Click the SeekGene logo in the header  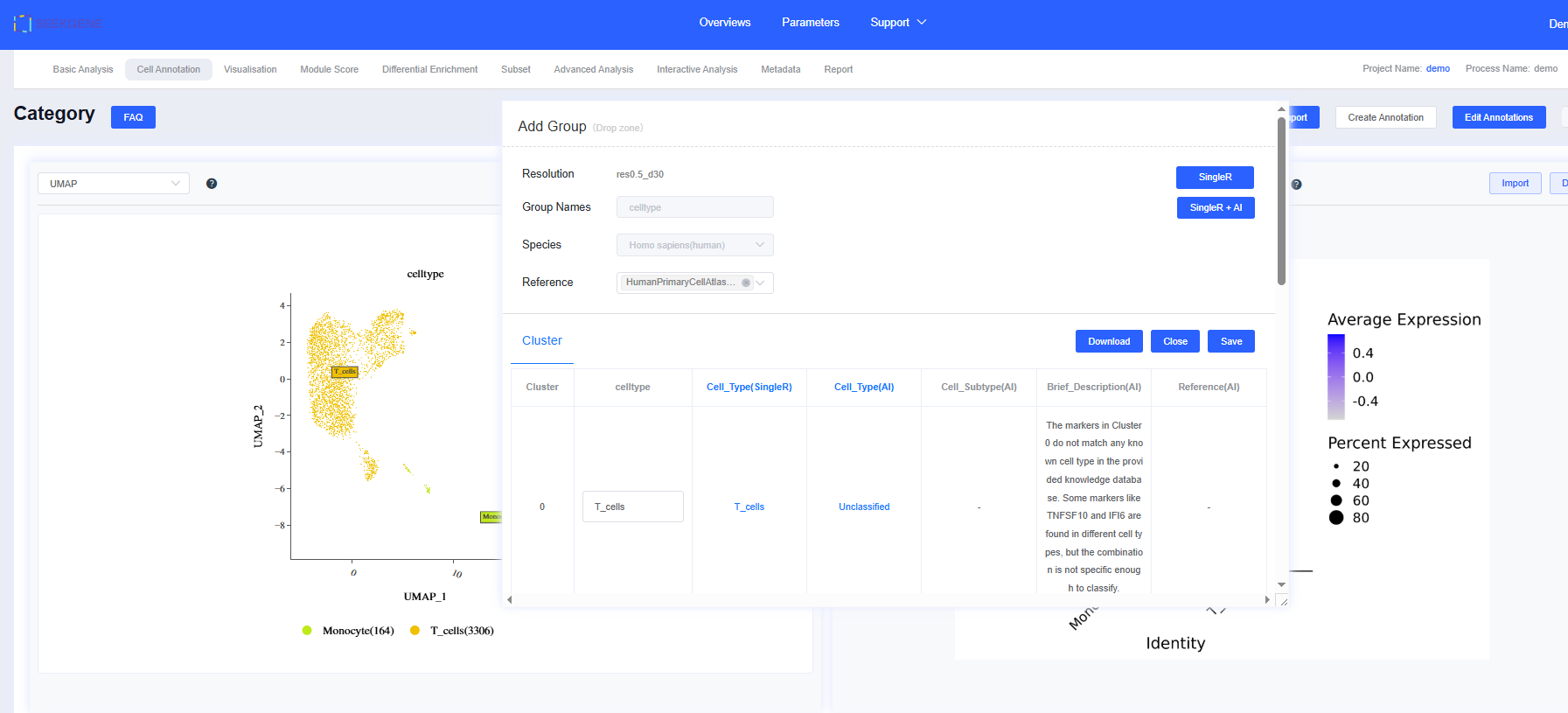click(58, 24)
